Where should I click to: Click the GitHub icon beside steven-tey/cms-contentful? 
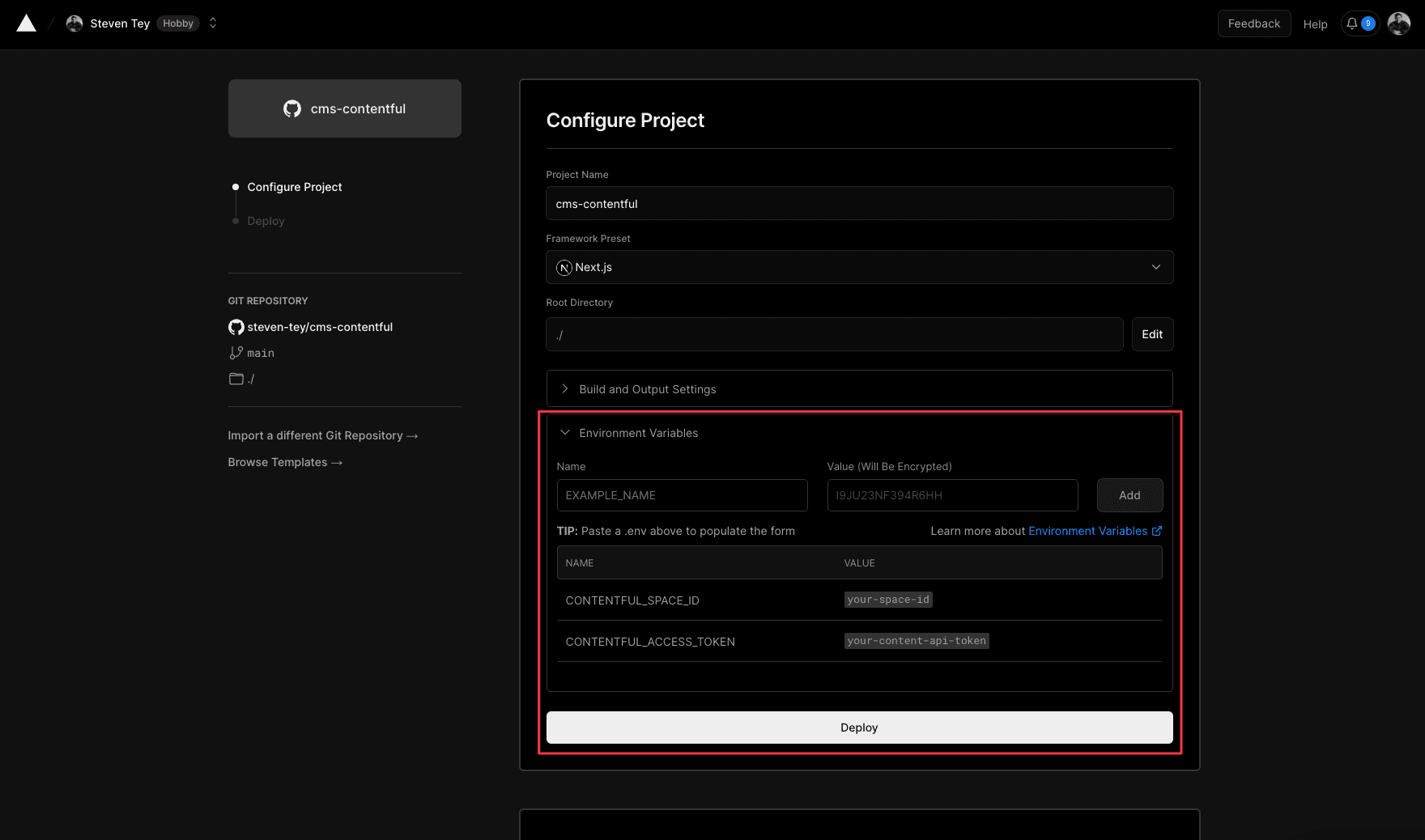coord(236,327)
